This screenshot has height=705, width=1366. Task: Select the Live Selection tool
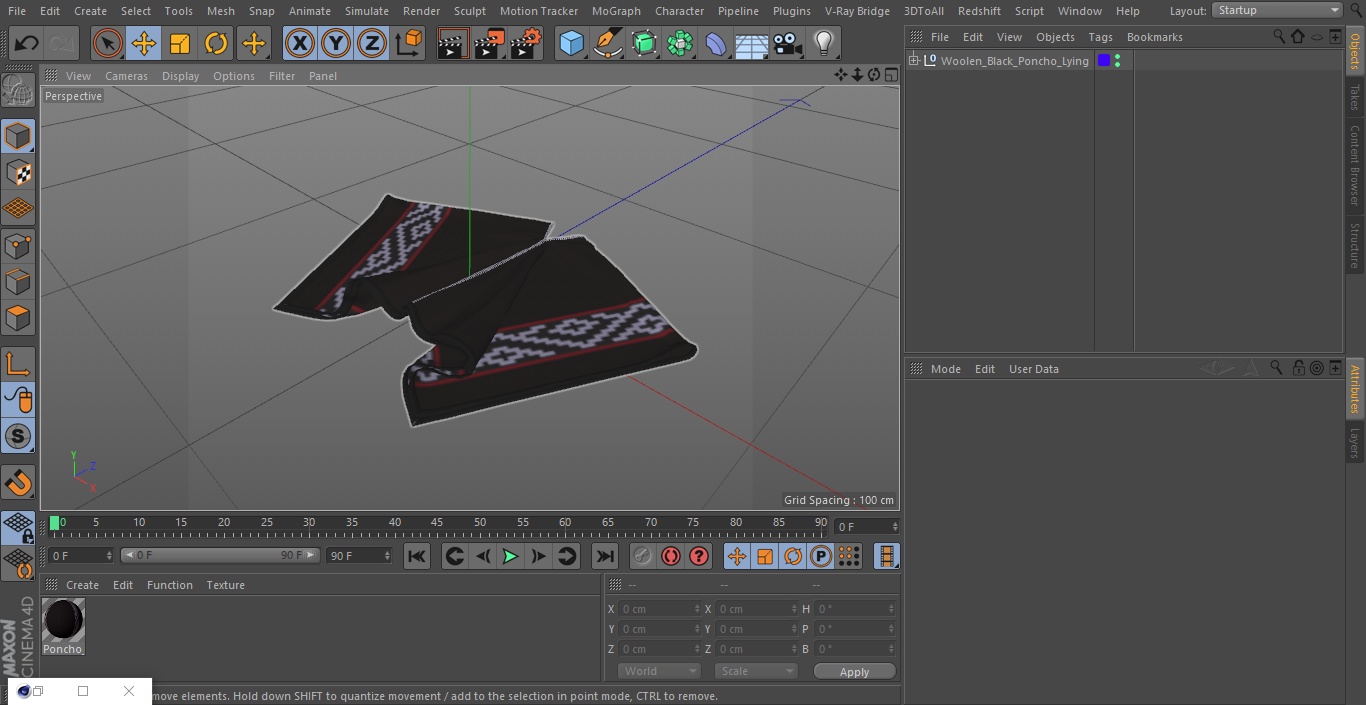[x=108, y=43]
